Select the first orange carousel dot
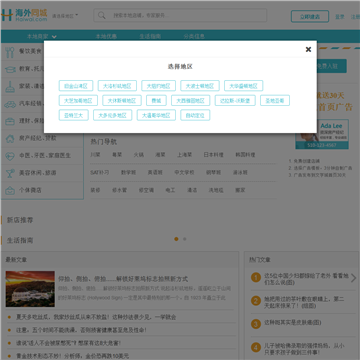 pos(176,239)
